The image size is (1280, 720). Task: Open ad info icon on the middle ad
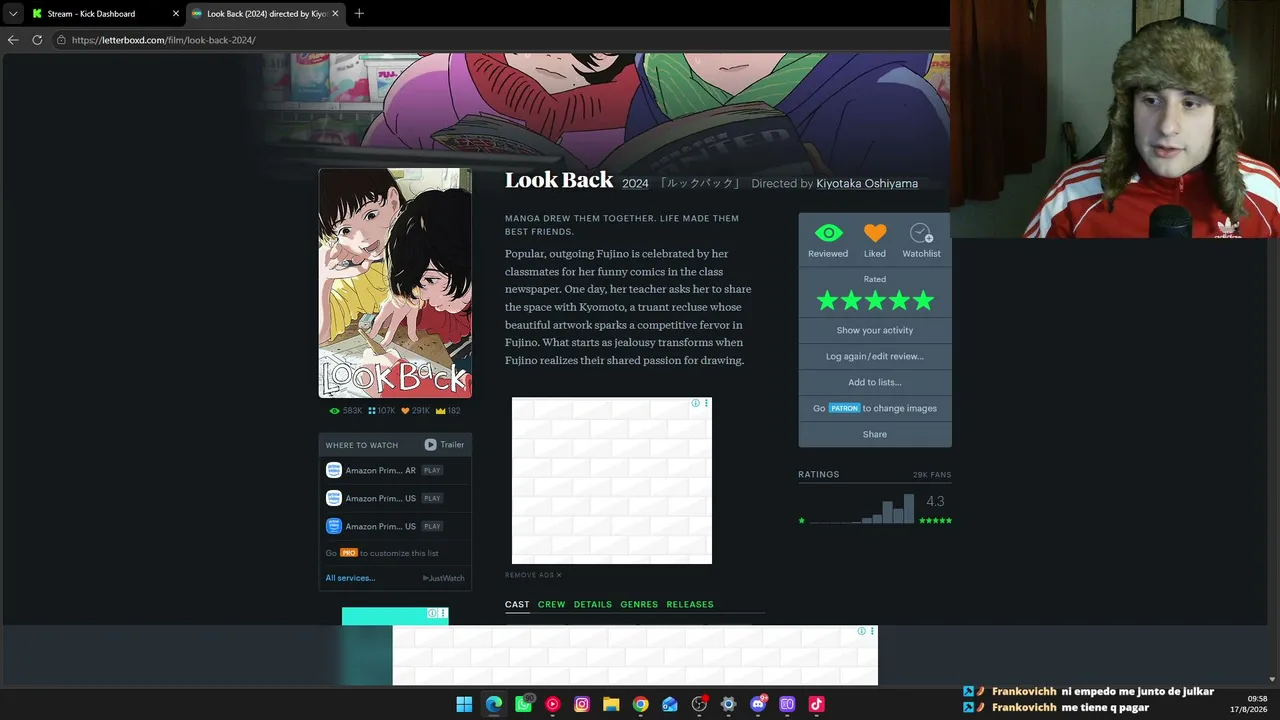click(x=696, y=403)
